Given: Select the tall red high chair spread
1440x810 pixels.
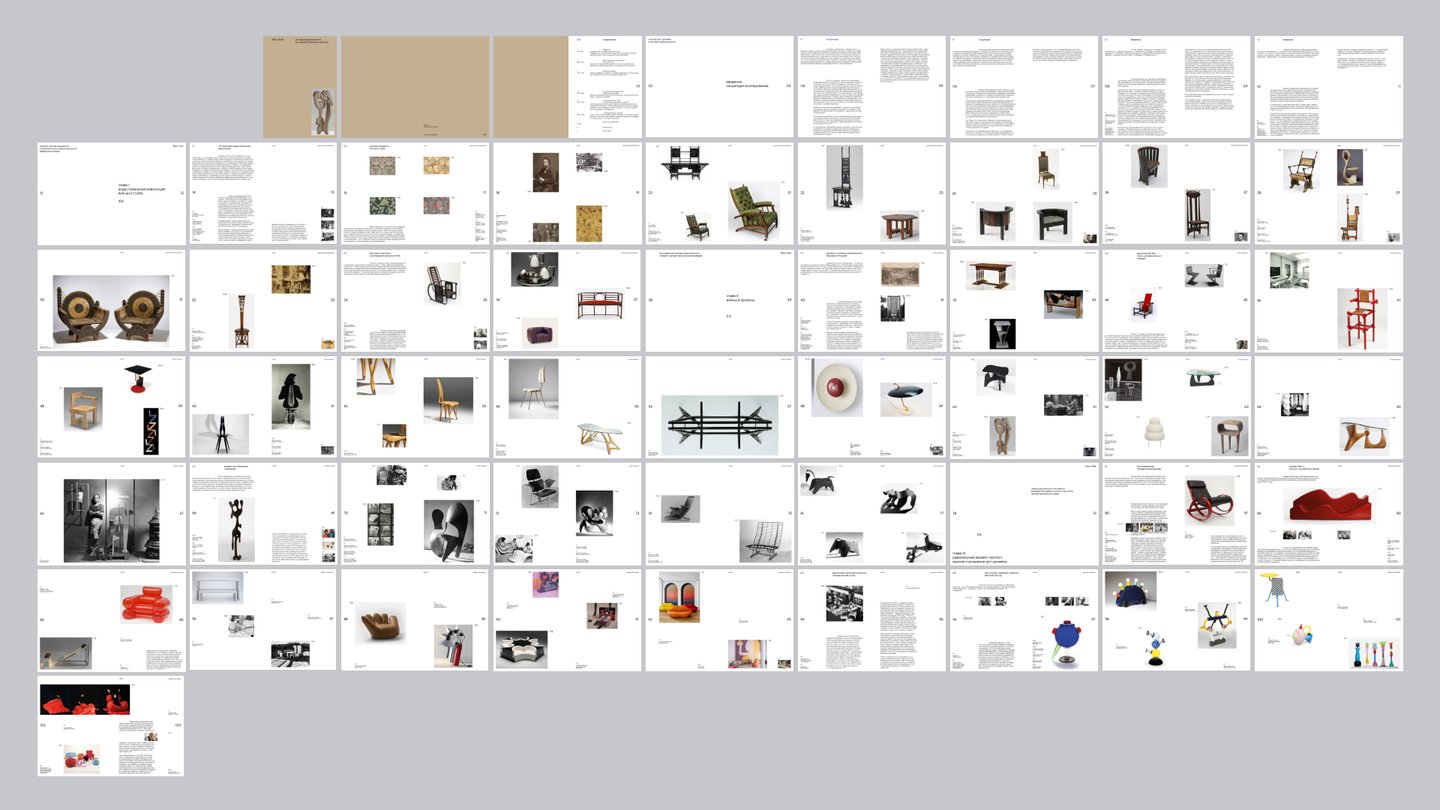Looking at the screenshot, I should (x=1328, y=301).
